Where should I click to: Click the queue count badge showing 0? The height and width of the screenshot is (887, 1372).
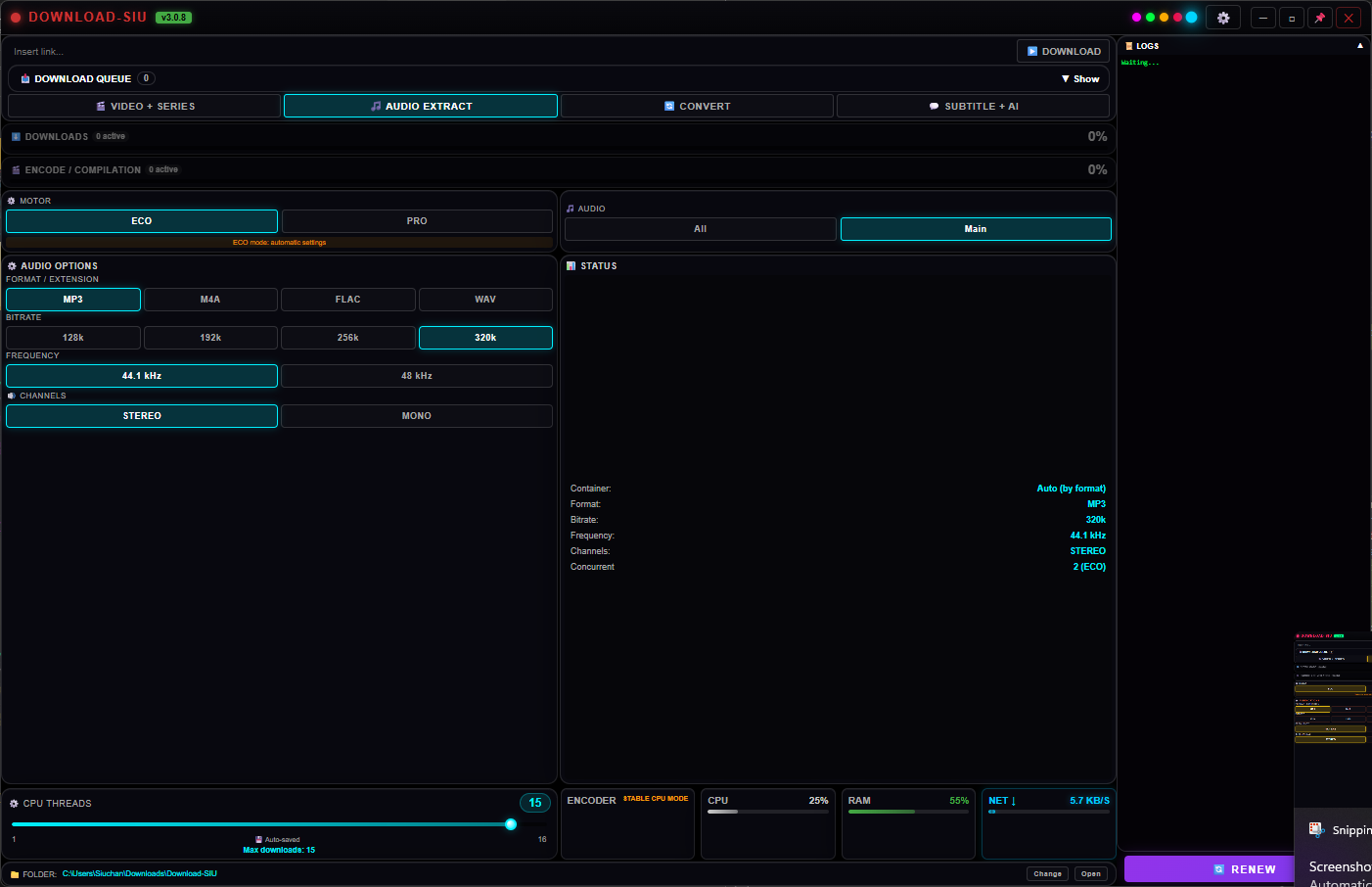pyautogui.click(x=146, y=78)
